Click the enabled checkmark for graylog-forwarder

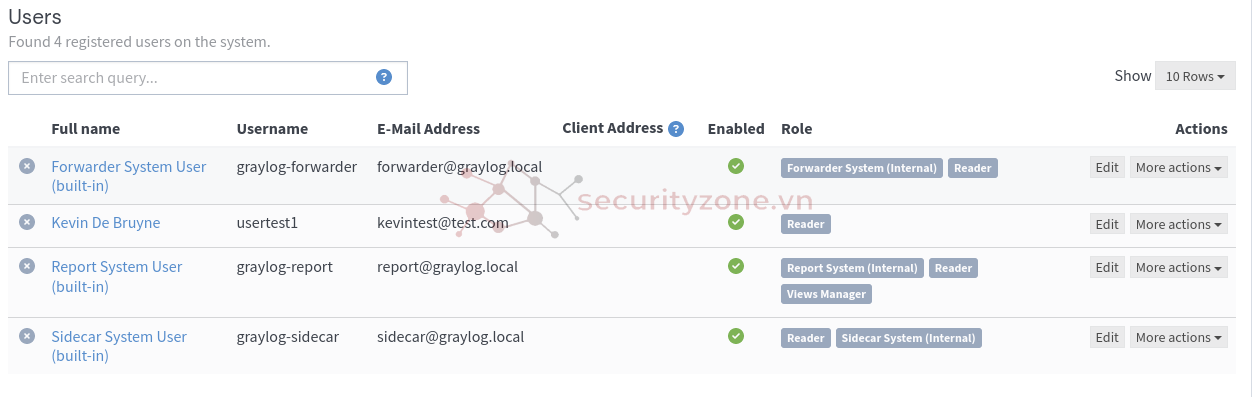736,166
